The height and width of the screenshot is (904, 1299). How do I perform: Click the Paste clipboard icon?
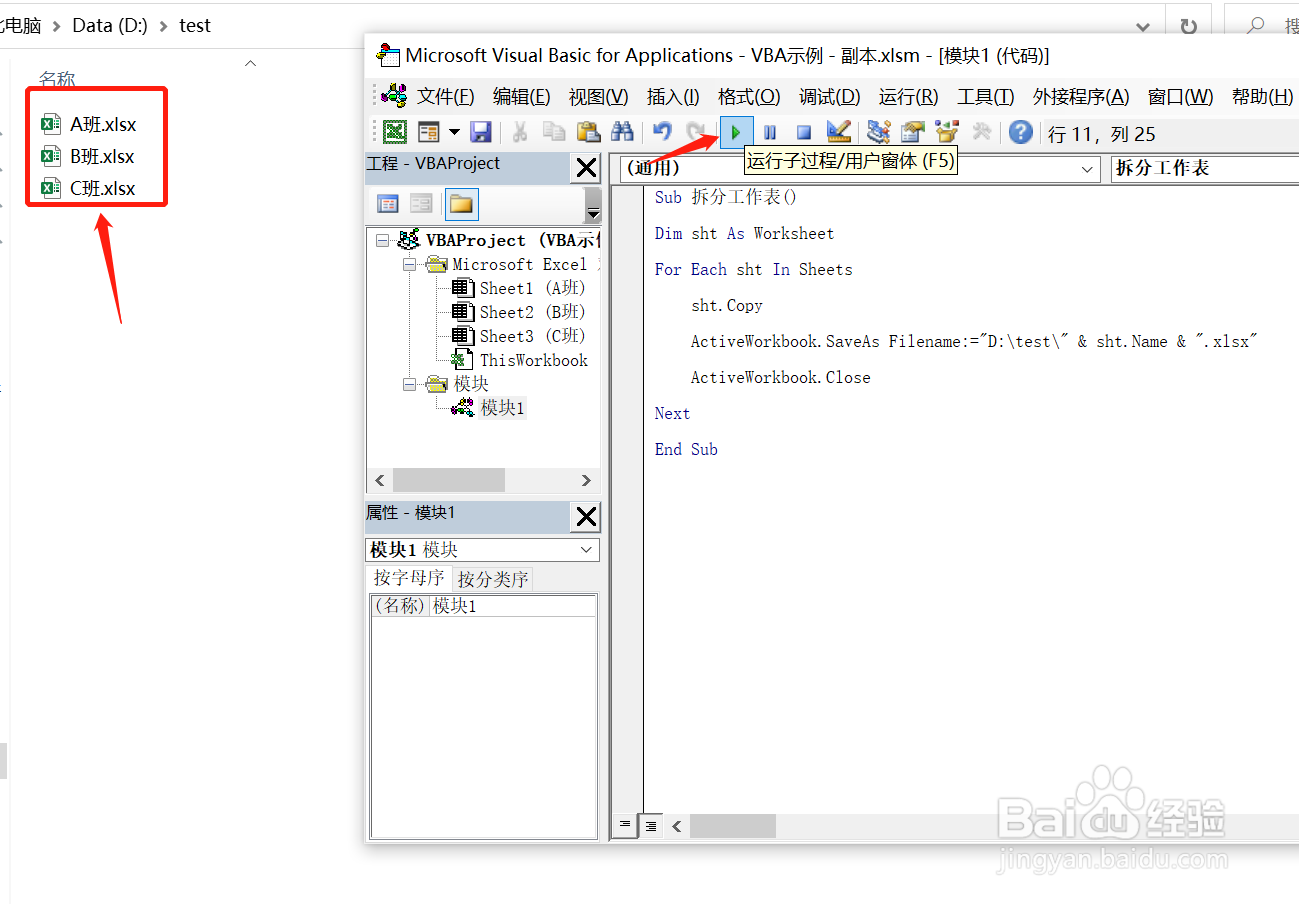pyautogui.click(x=588, y=132)
